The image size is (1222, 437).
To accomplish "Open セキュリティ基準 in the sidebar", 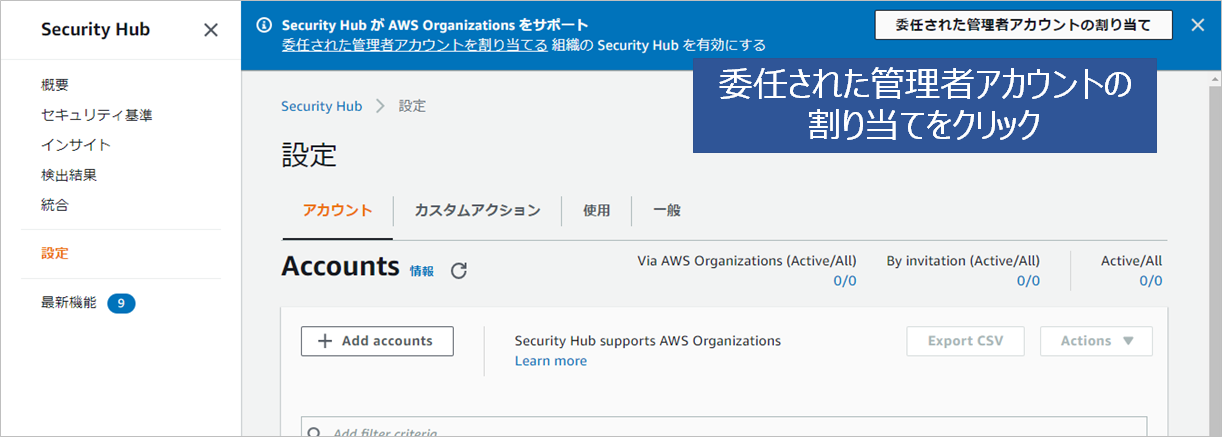I will click(x=97, y=115).
